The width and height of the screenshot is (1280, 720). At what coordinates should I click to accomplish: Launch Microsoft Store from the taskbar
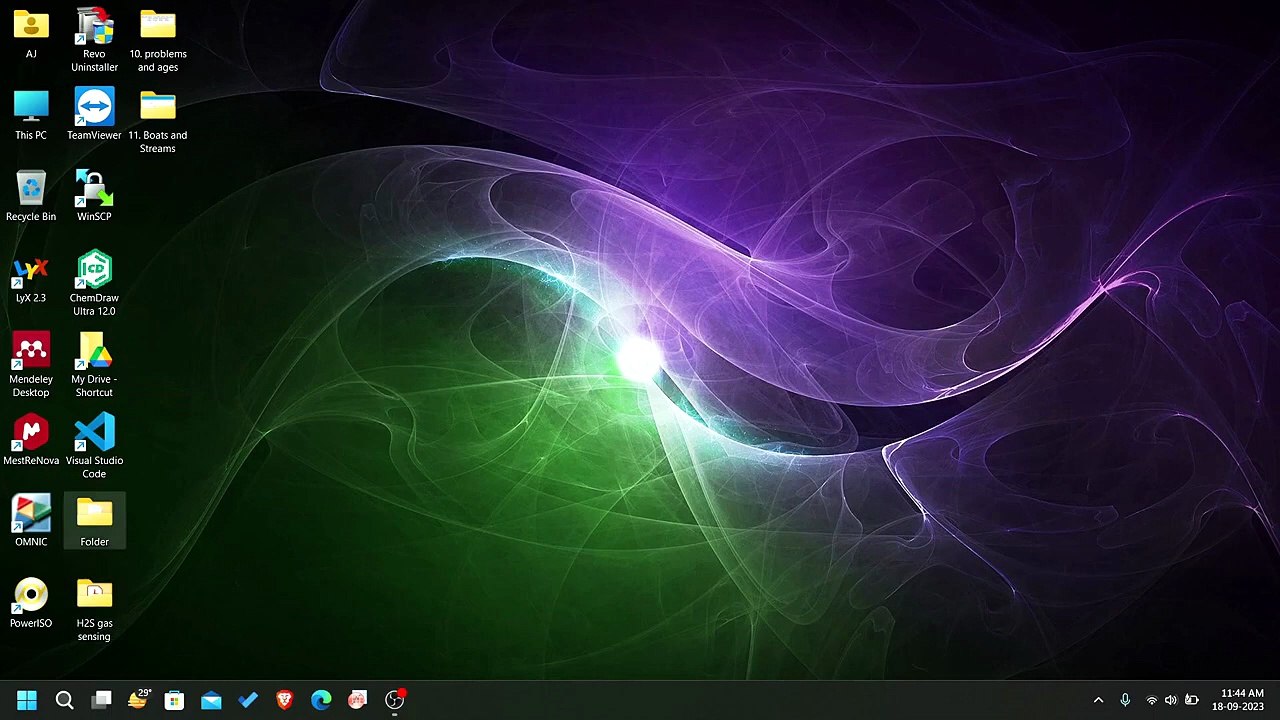click(x=174, y=700)
